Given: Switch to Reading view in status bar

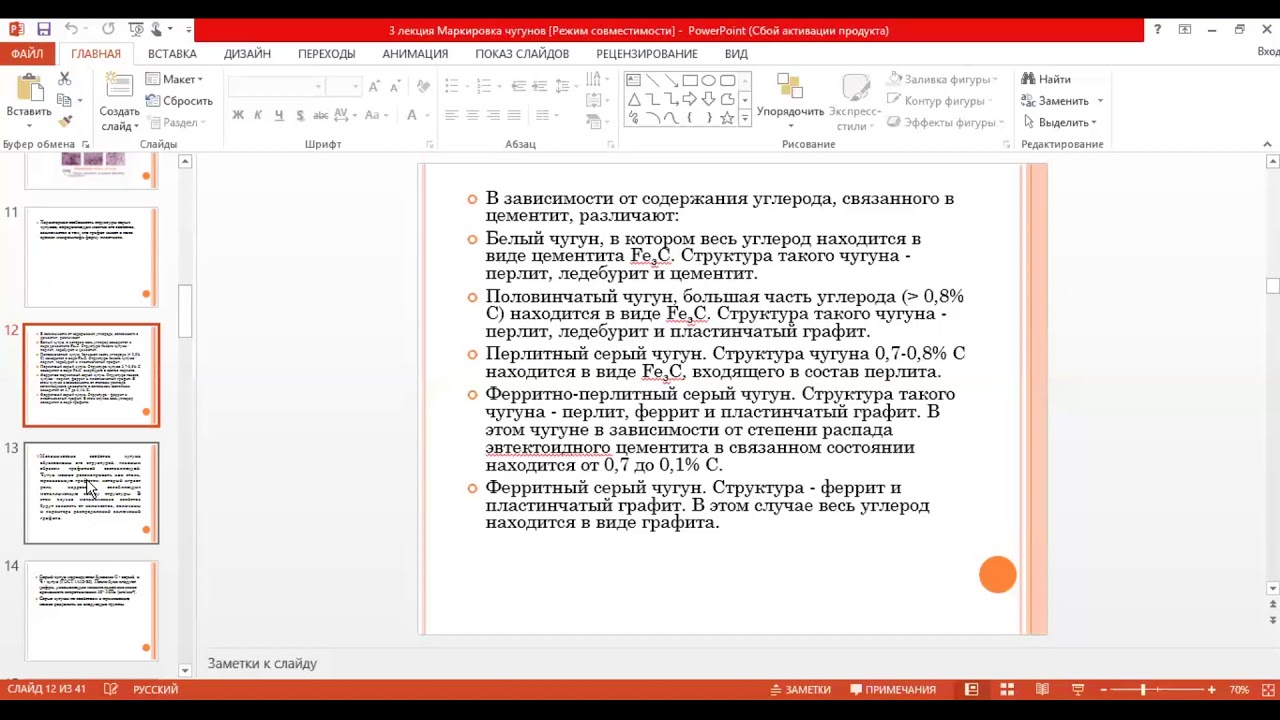Looking at the screenshot, I should pos(1042,690).
